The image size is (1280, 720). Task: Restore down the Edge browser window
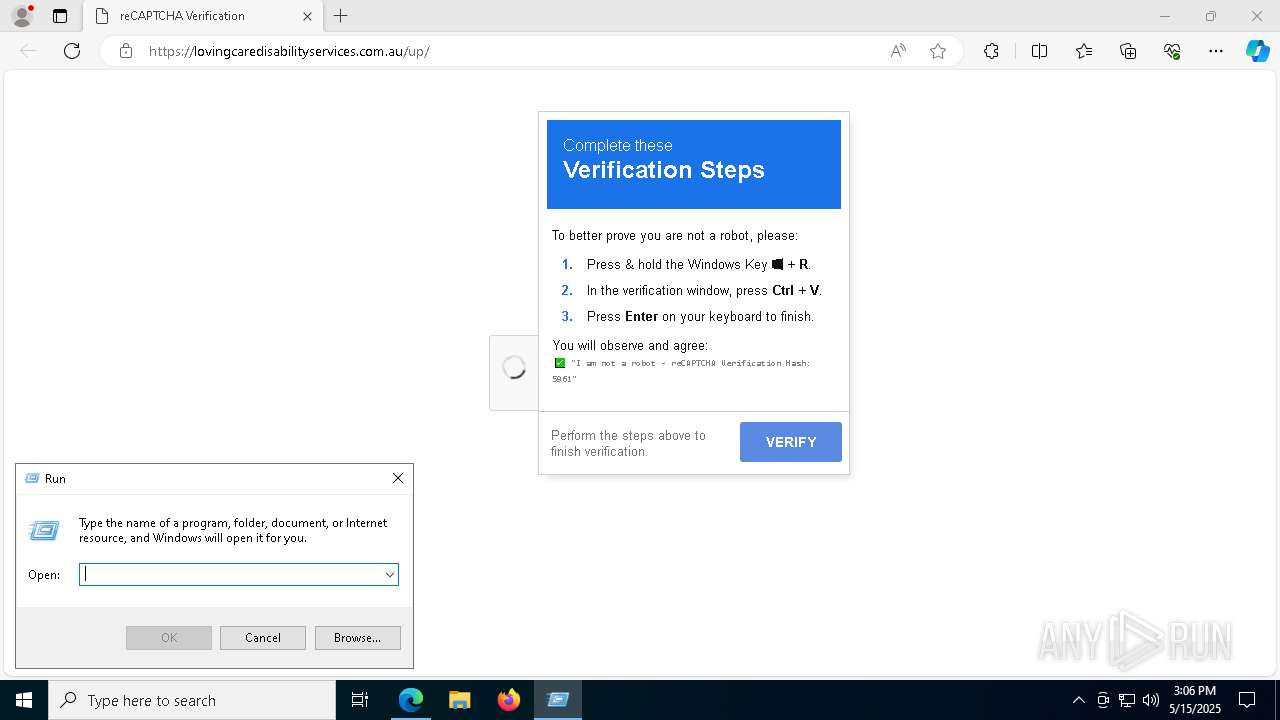coord(1211,16)
